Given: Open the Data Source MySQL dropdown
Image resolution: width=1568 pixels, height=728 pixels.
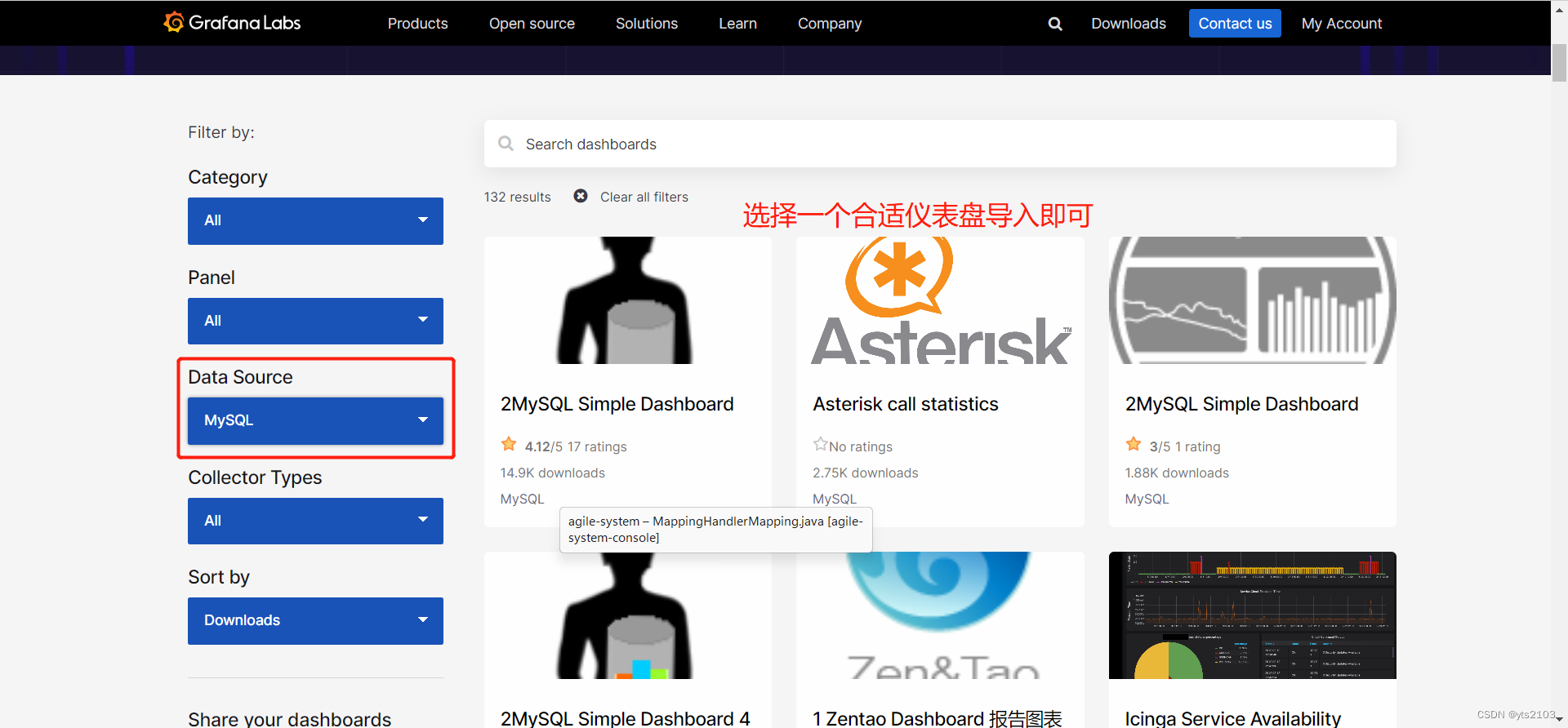Looking at the screenshot, I should pos(315,420).
